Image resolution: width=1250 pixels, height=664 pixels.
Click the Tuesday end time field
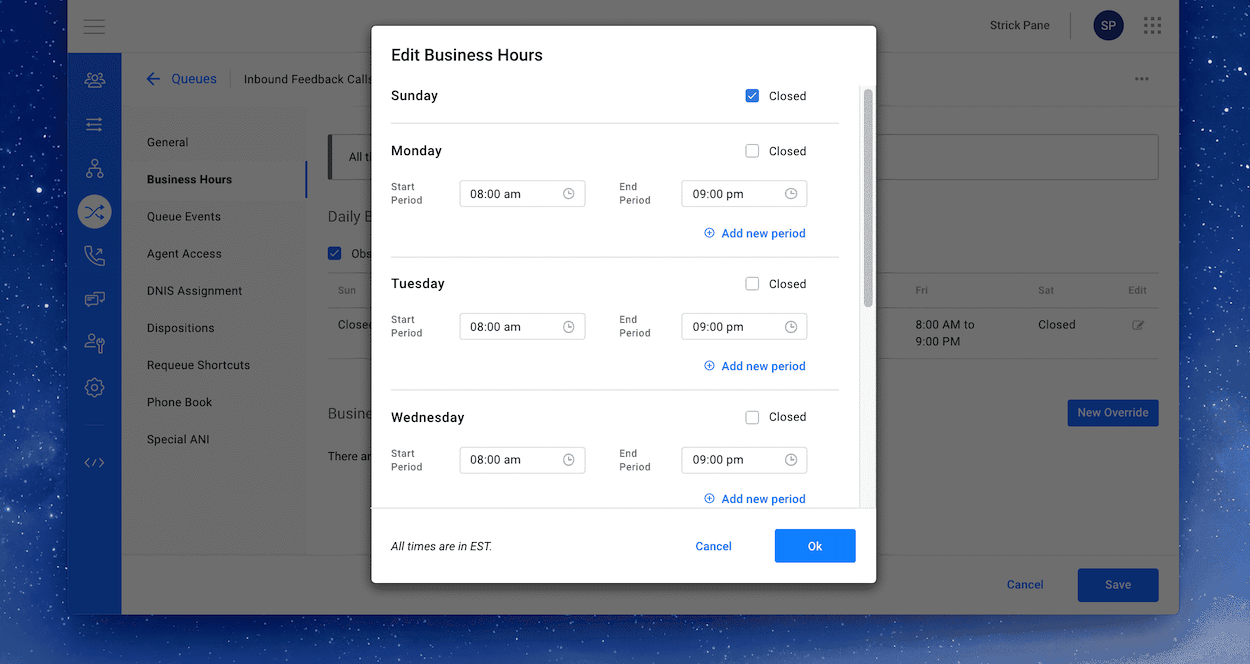[744, 327]
